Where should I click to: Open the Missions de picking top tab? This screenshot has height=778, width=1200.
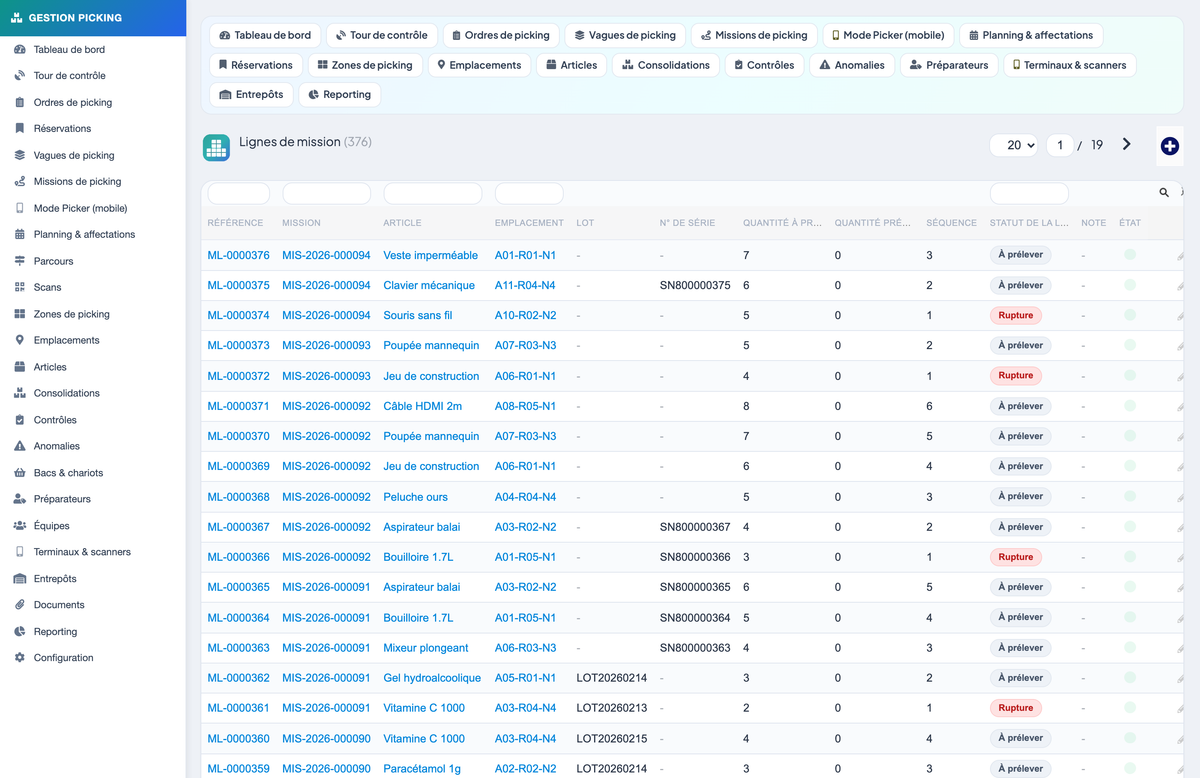(x=754, y=35)
